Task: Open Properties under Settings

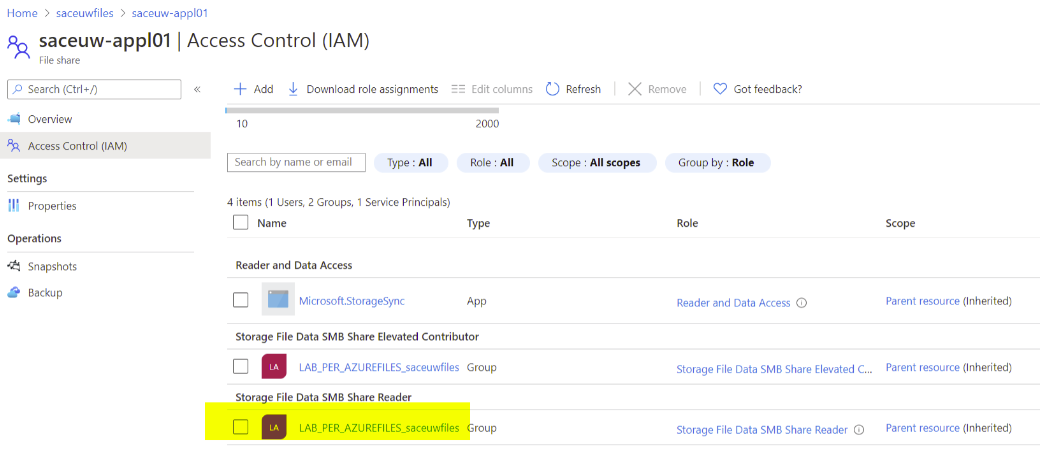Action: 52,206
